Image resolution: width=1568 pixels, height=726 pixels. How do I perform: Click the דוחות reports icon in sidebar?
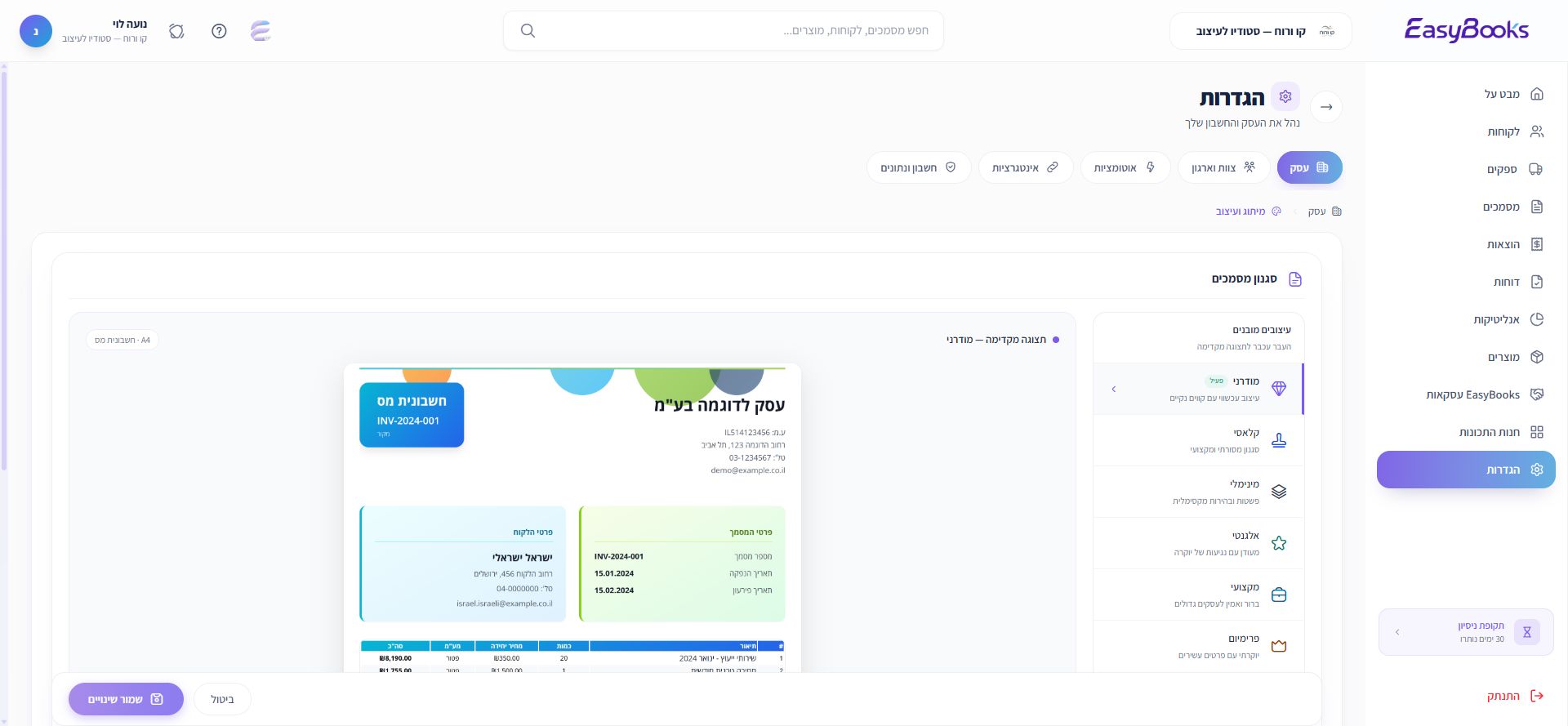point(1536,282)
